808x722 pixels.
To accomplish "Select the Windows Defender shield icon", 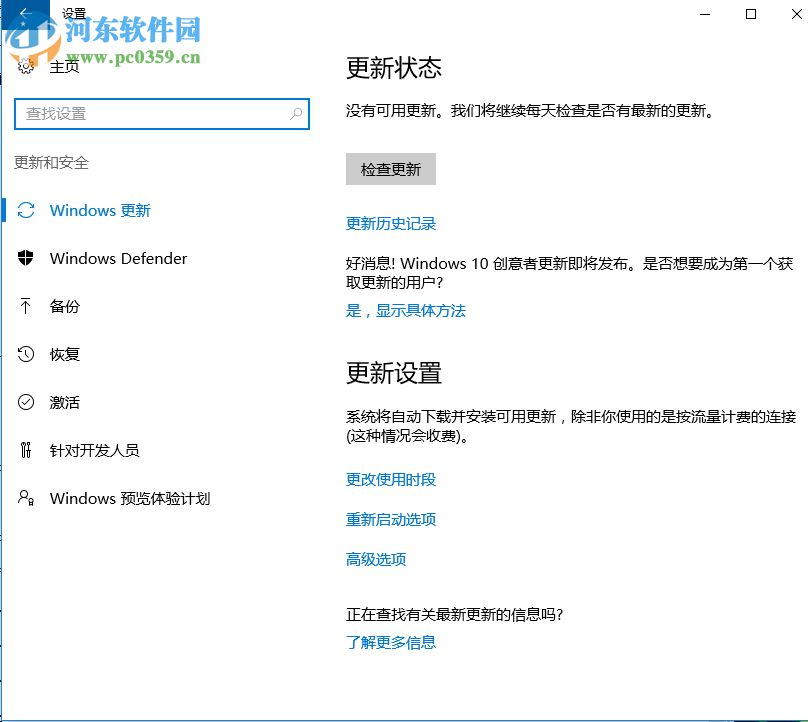I will [x=27, y=258].
